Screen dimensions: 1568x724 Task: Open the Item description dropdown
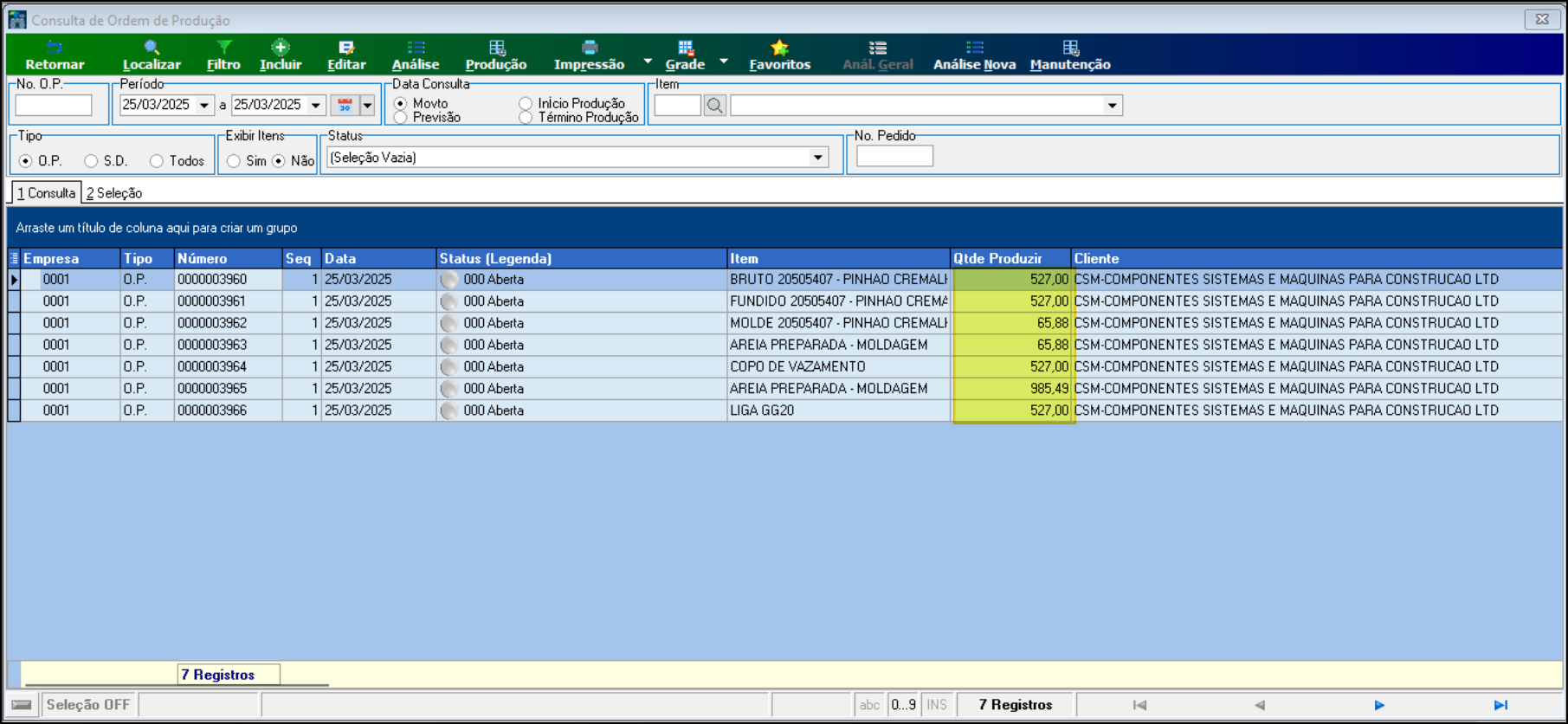[x=1113, y=106]
